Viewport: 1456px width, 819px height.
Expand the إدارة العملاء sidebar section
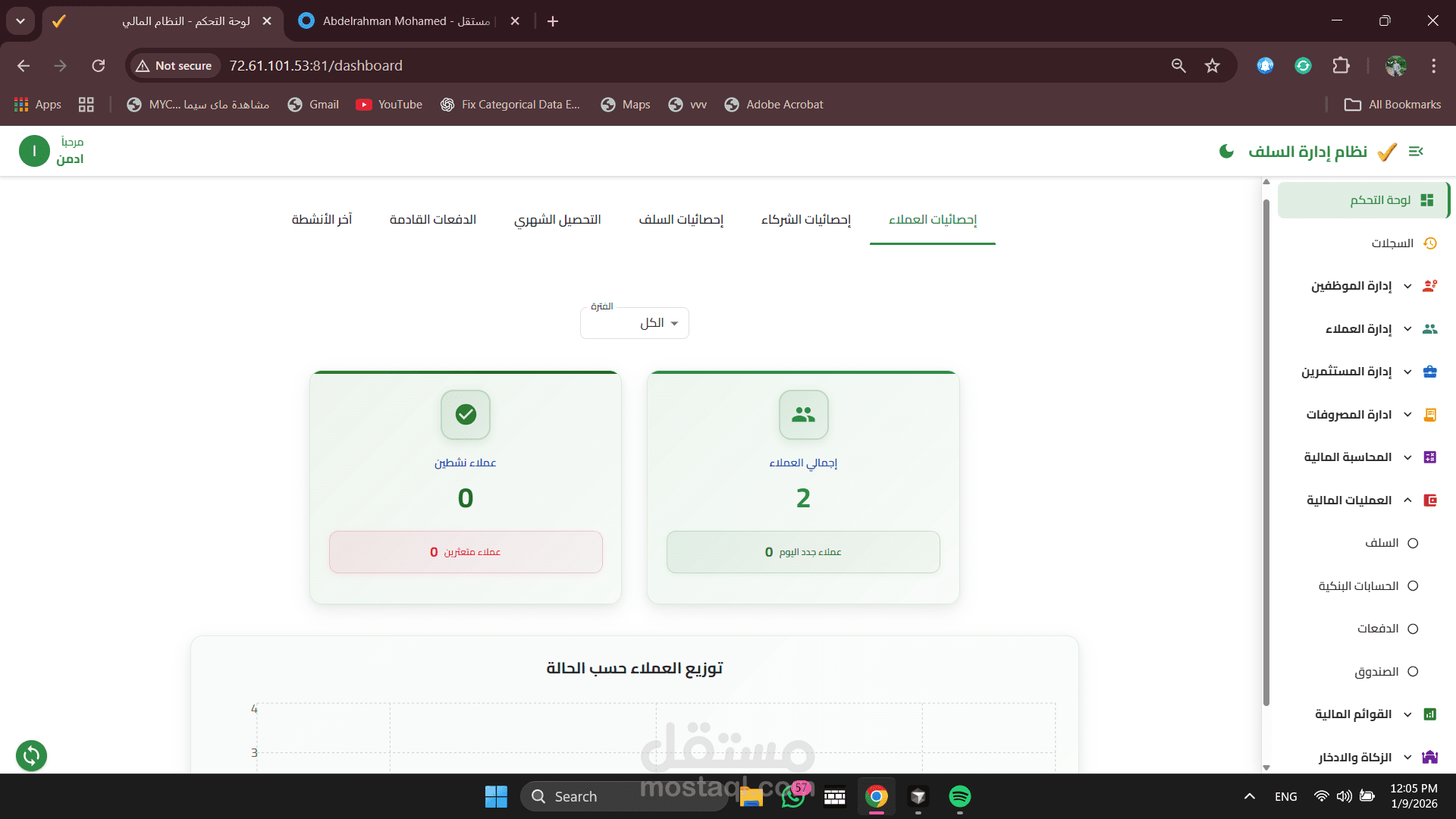(x=1407, y=329)
